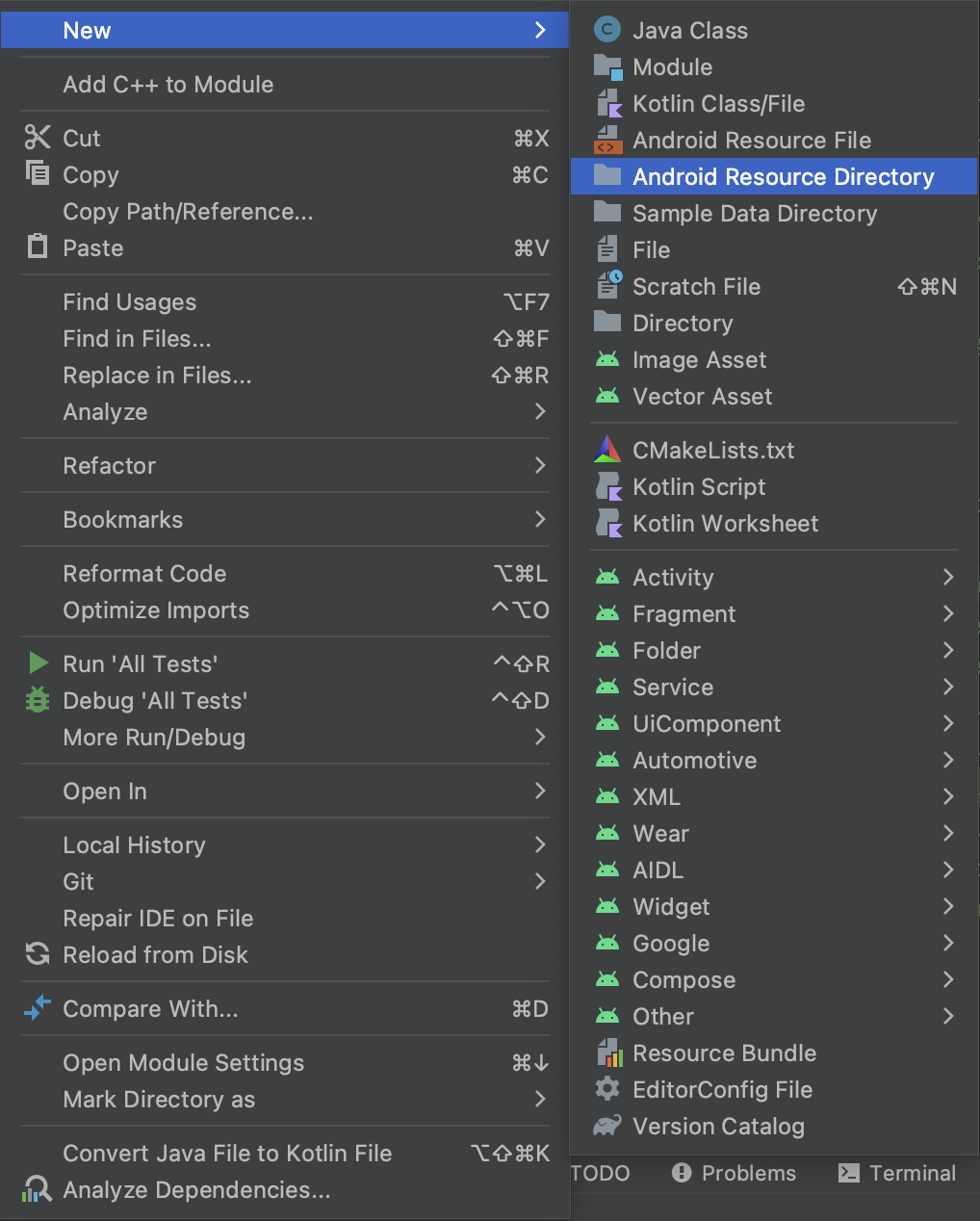Open the TODO tool window tab
980x1221 pixels.
point(601,1173)
